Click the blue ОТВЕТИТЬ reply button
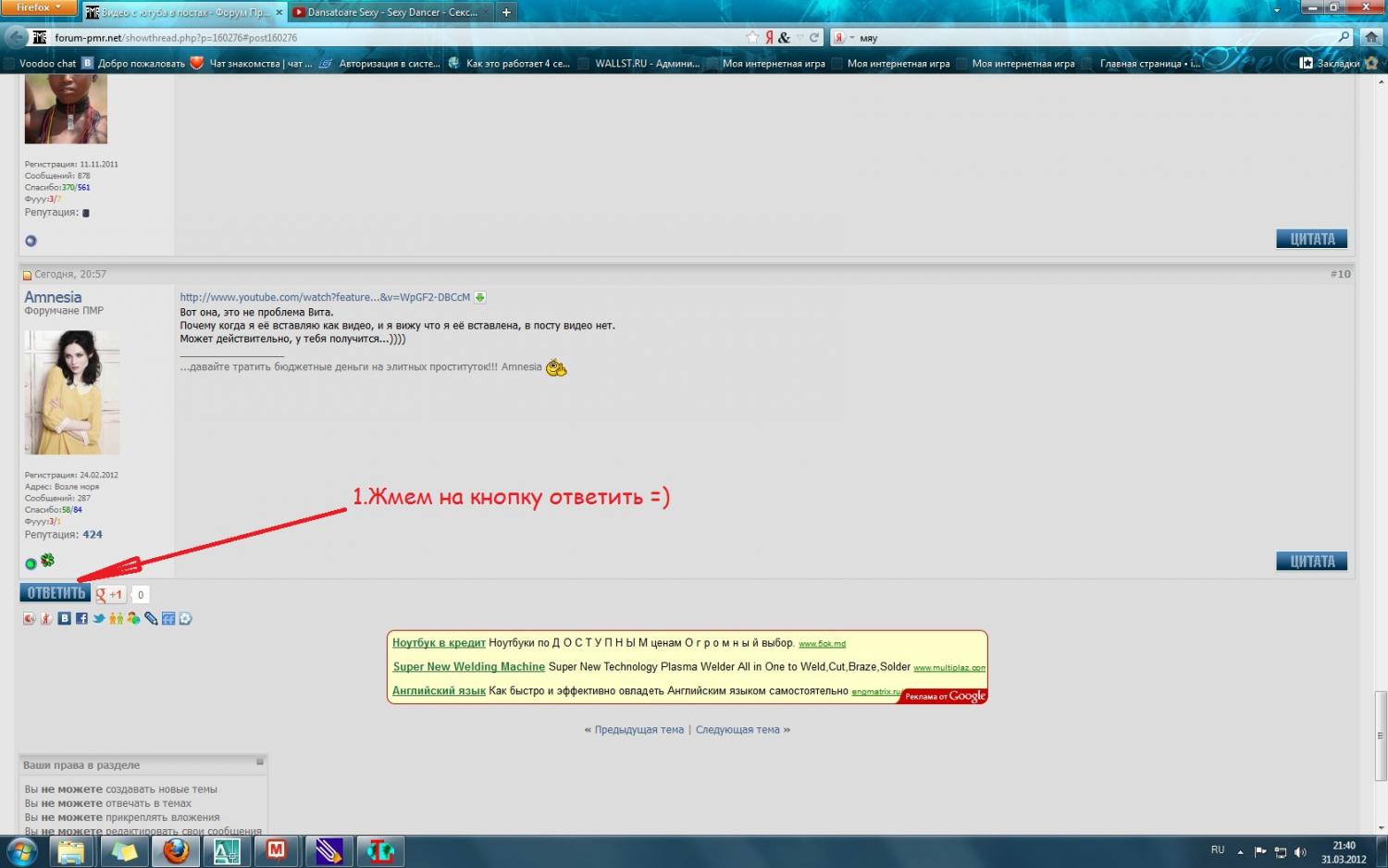The width and height of the screenshot is (1388, 868). pyautogui.click(x=56, y=593)
